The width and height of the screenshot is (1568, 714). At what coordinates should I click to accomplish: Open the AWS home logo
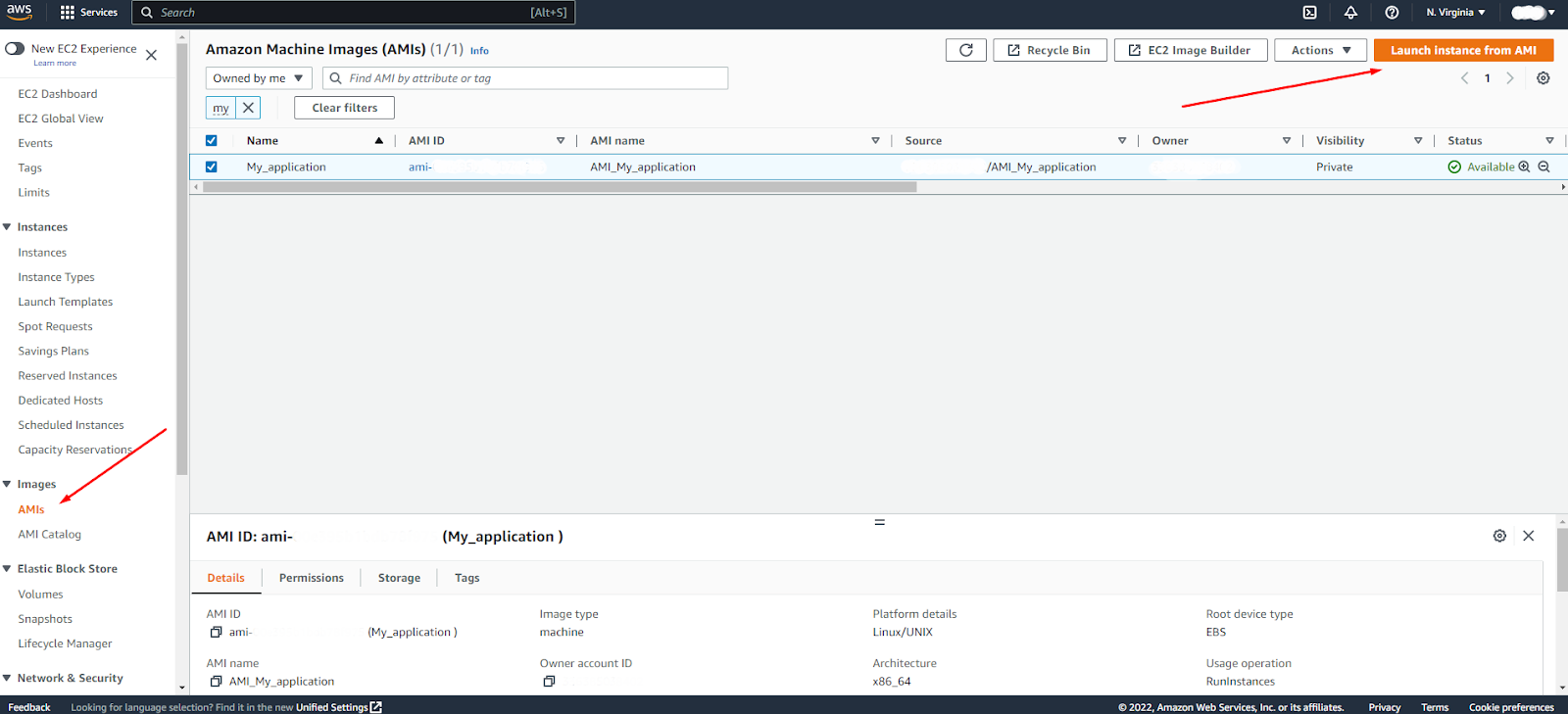click(19, 12)
